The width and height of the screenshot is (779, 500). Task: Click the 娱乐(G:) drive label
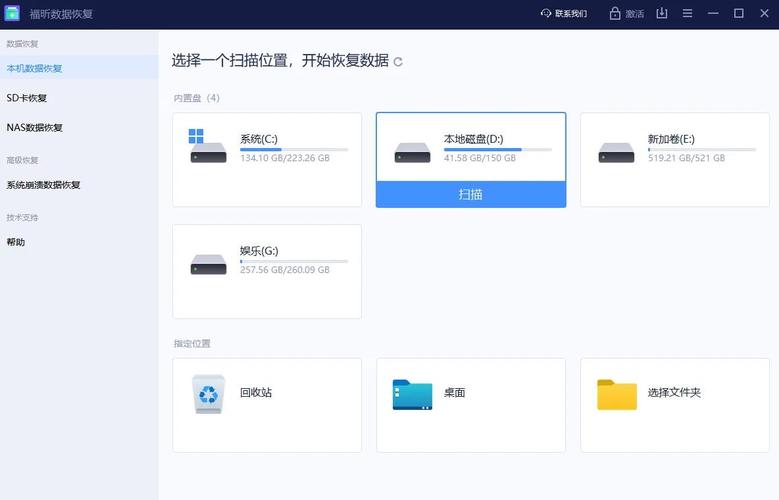tap(259, 250)
